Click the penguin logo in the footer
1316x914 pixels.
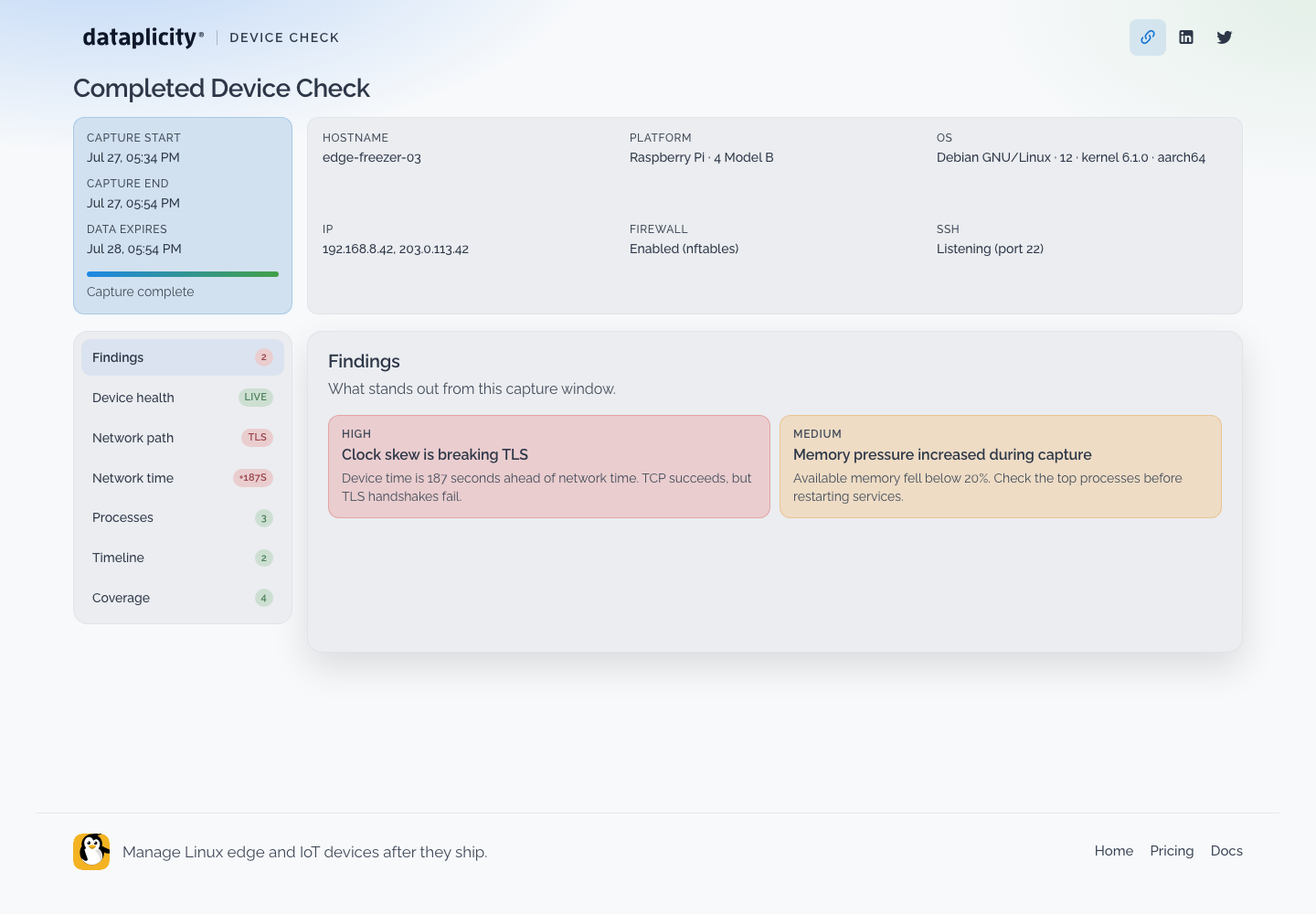click(x=91, y=852)
